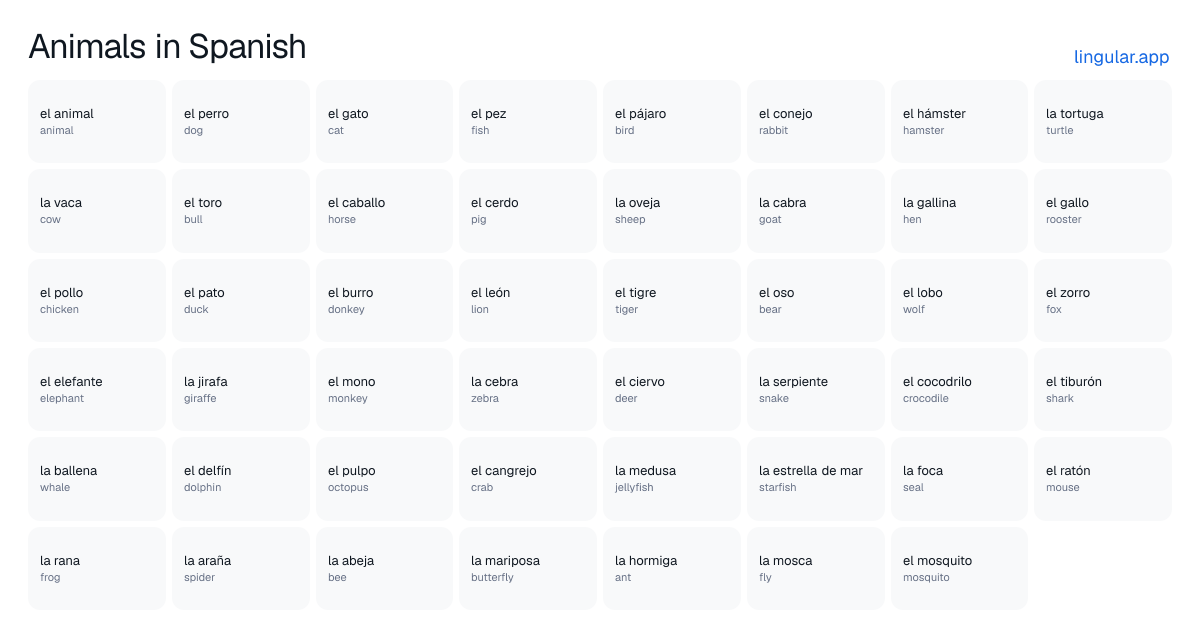
Task: Pick the 'el gallo' rooster card
Action: [x=1103, y=211]
